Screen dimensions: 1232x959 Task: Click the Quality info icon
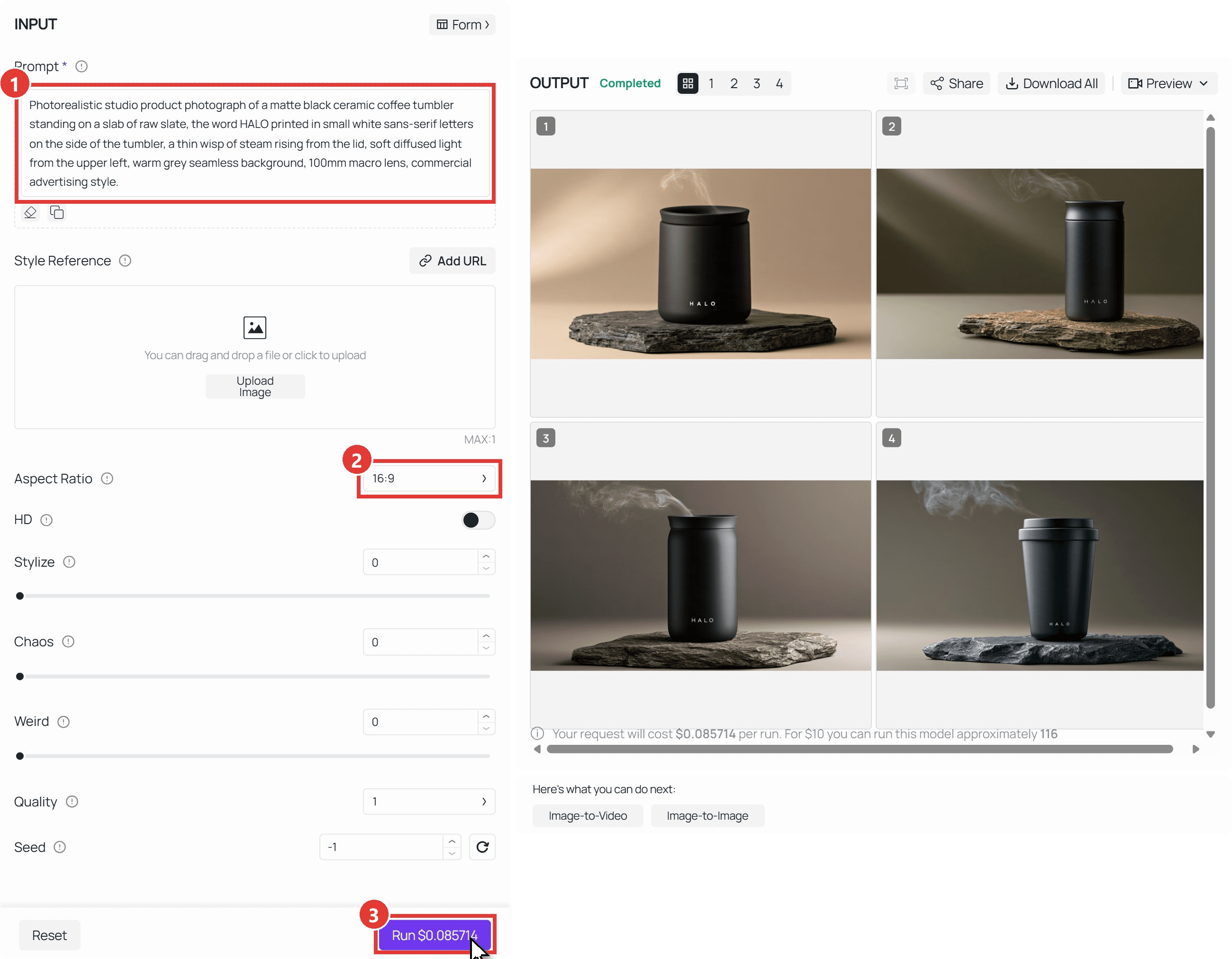72,802
